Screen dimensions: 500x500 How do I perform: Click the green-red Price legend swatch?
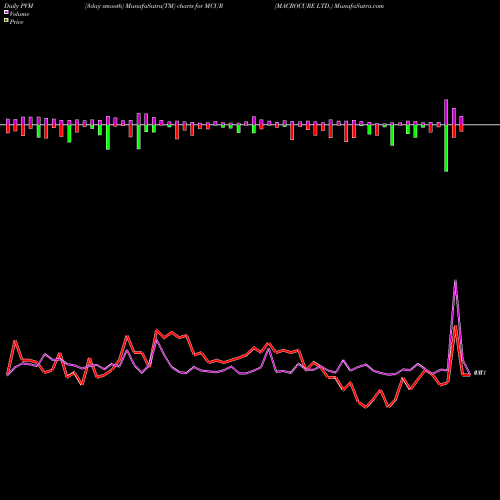6,21
